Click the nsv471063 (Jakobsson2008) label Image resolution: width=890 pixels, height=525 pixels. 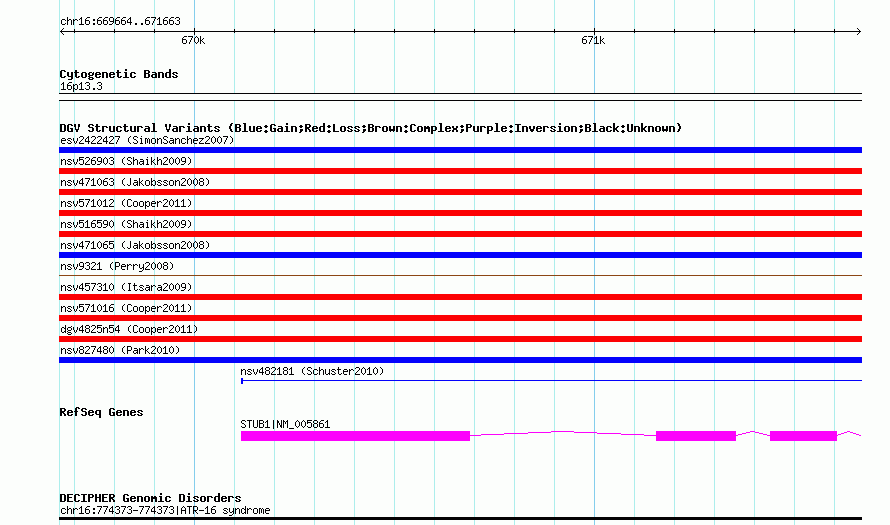[x=135, y=182]
